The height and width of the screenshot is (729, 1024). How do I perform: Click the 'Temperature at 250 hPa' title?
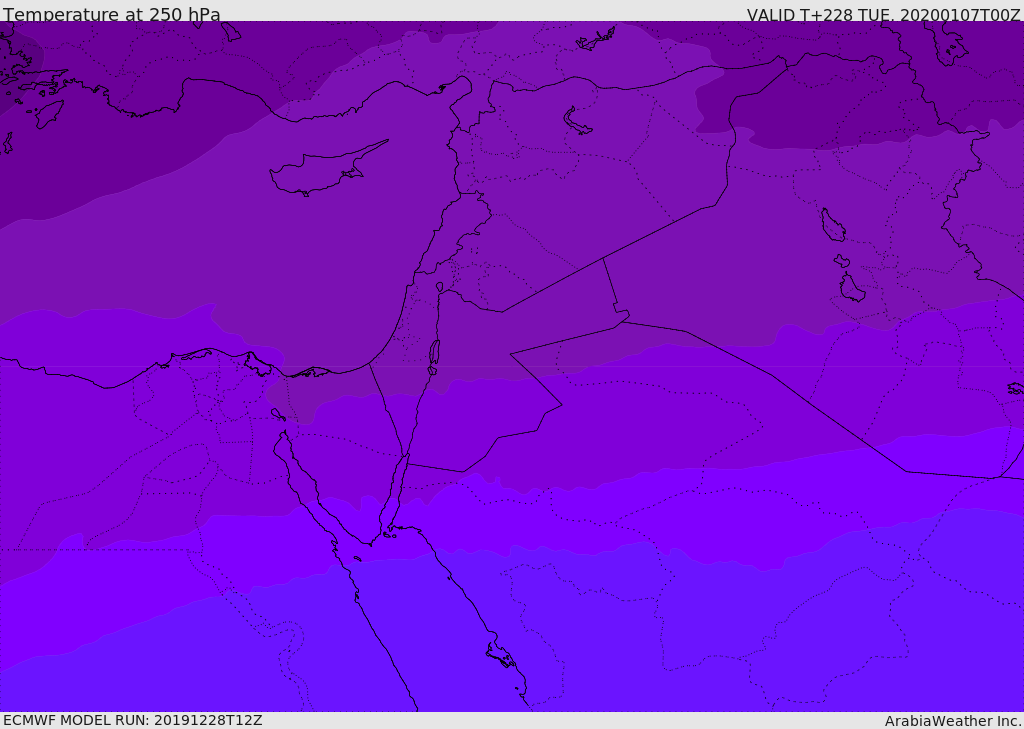(x=112, y=14)
